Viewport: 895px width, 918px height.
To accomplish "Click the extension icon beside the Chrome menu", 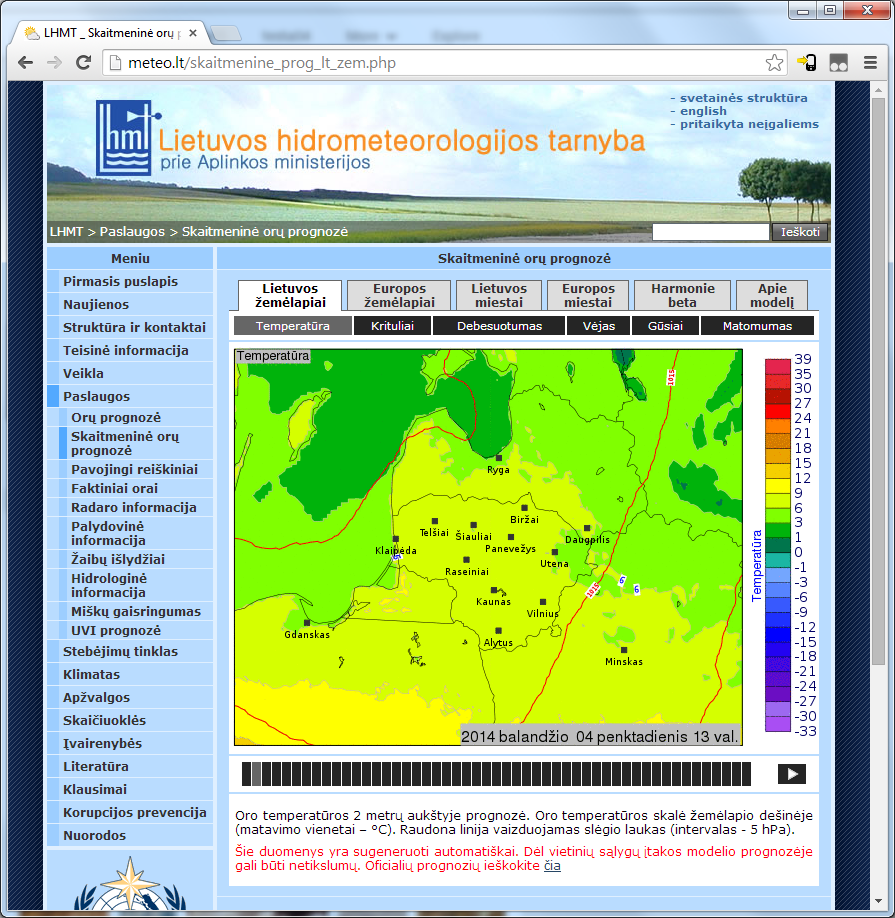I will pyautogui.click(x=838, y=63).
